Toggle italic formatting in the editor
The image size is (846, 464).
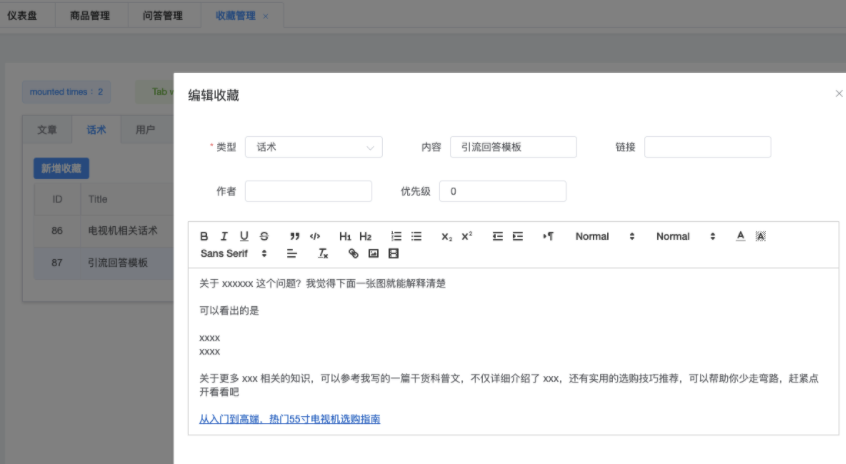224,236
